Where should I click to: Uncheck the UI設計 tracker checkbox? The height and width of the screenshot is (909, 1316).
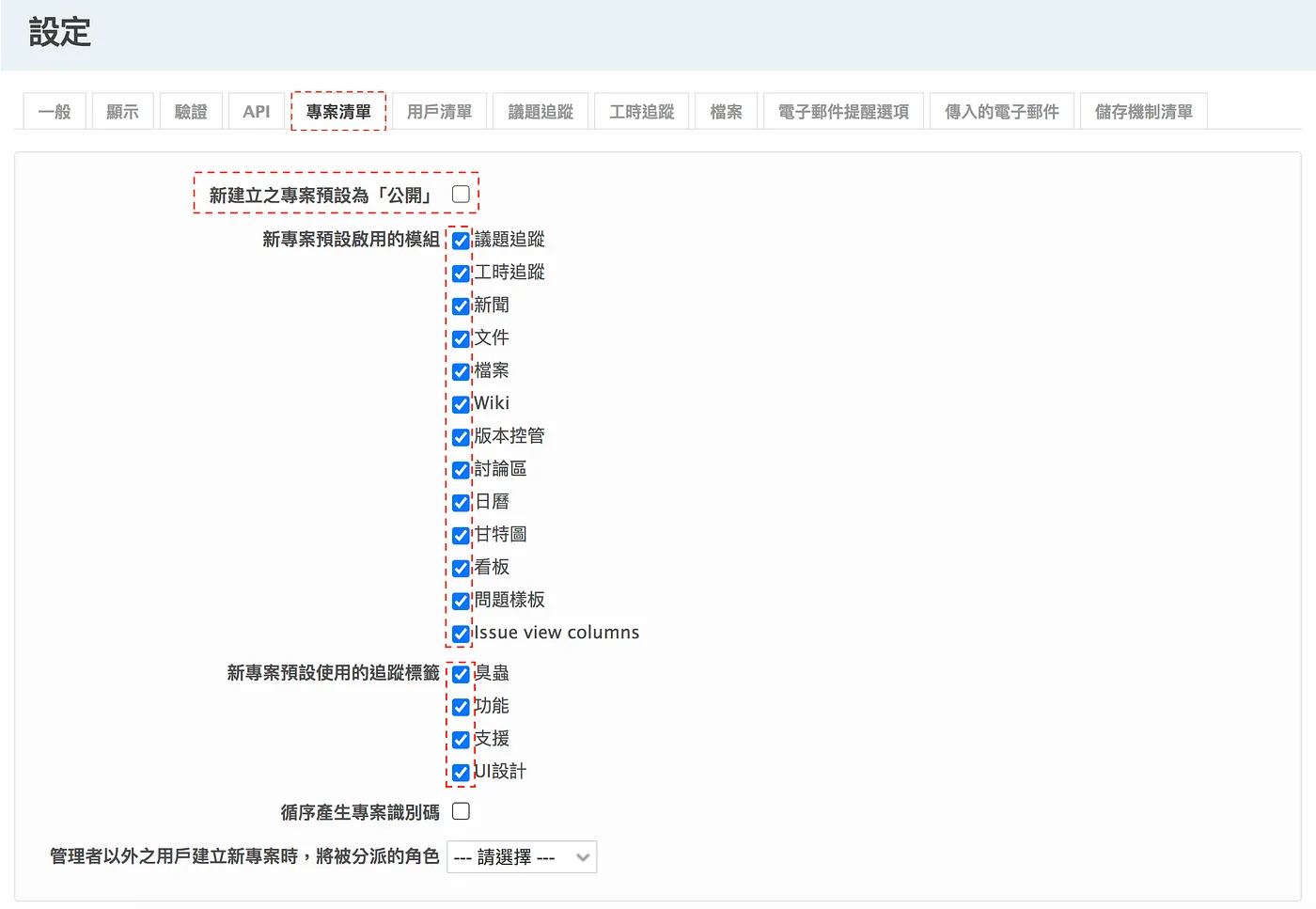point(461,773)
